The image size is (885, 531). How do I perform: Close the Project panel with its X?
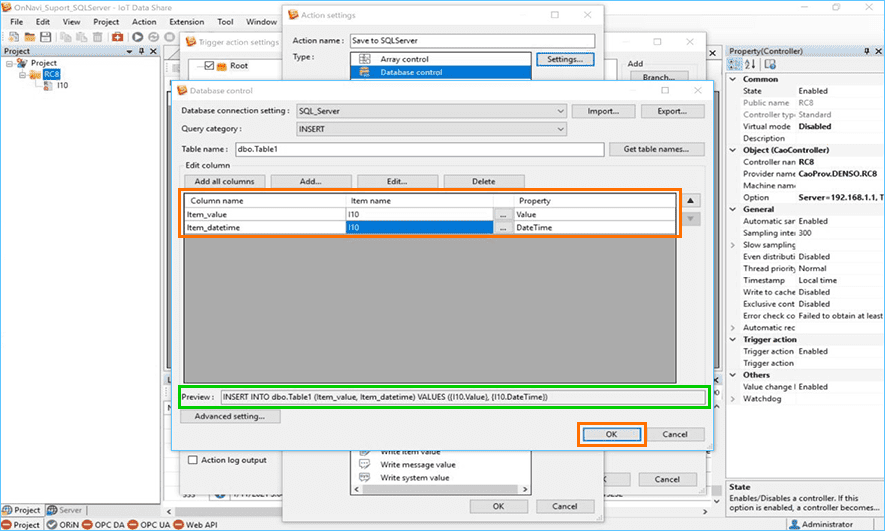pyautogui.click(x=153, y=51)
